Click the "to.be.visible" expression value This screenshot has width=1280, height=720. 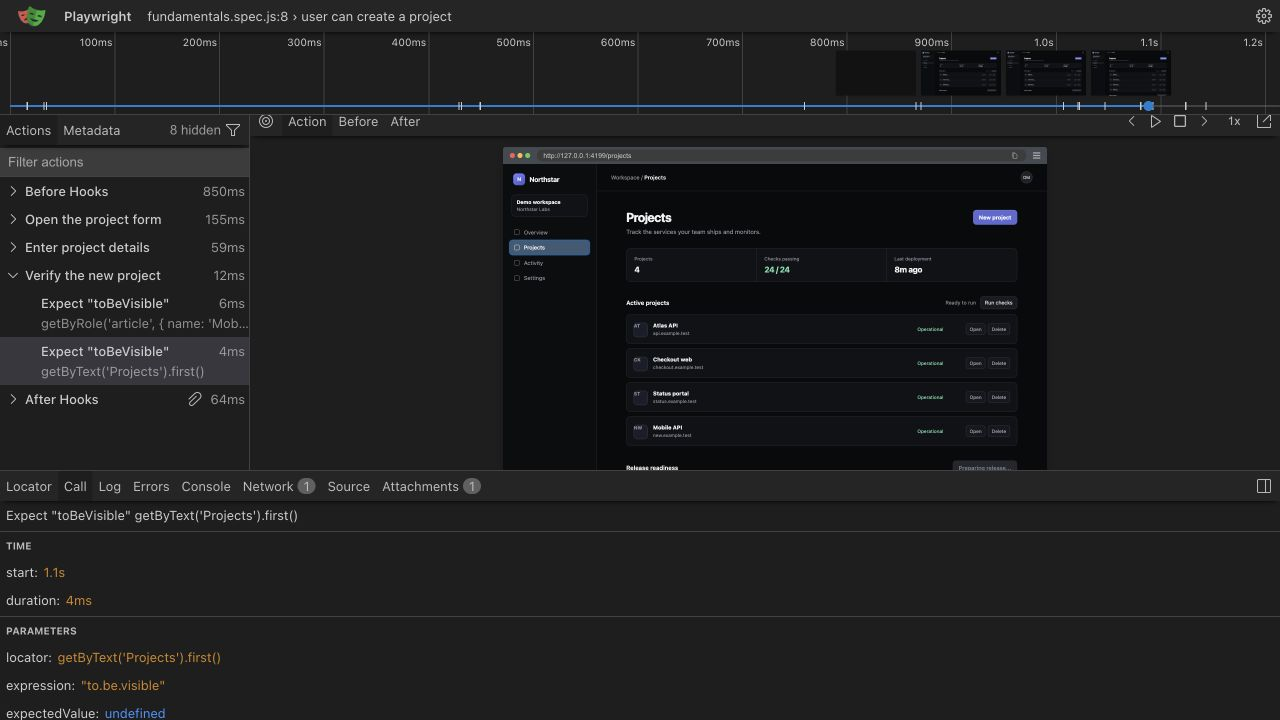(x=123, y=685)
